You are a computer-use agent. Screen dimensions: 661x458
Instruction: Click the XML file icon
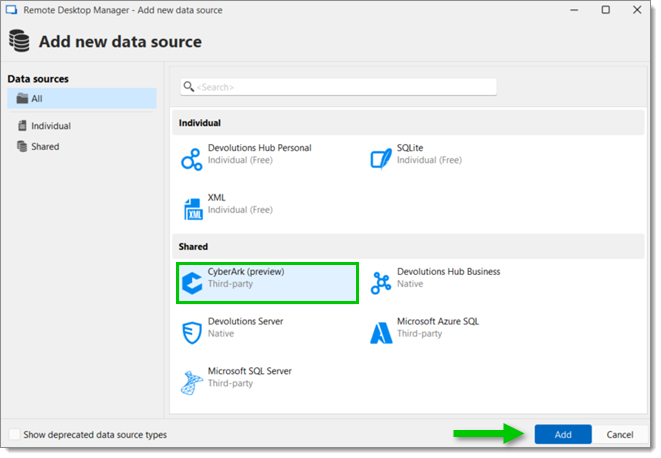193,209
